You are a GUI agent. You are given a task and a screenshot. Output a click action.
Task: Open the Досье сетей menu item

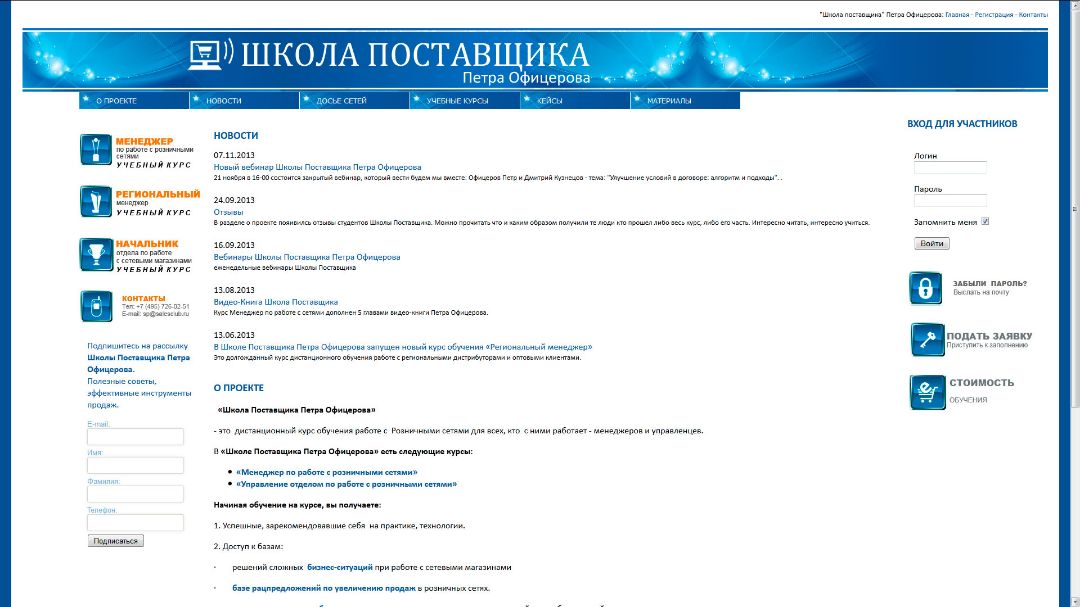click(354, 101)
